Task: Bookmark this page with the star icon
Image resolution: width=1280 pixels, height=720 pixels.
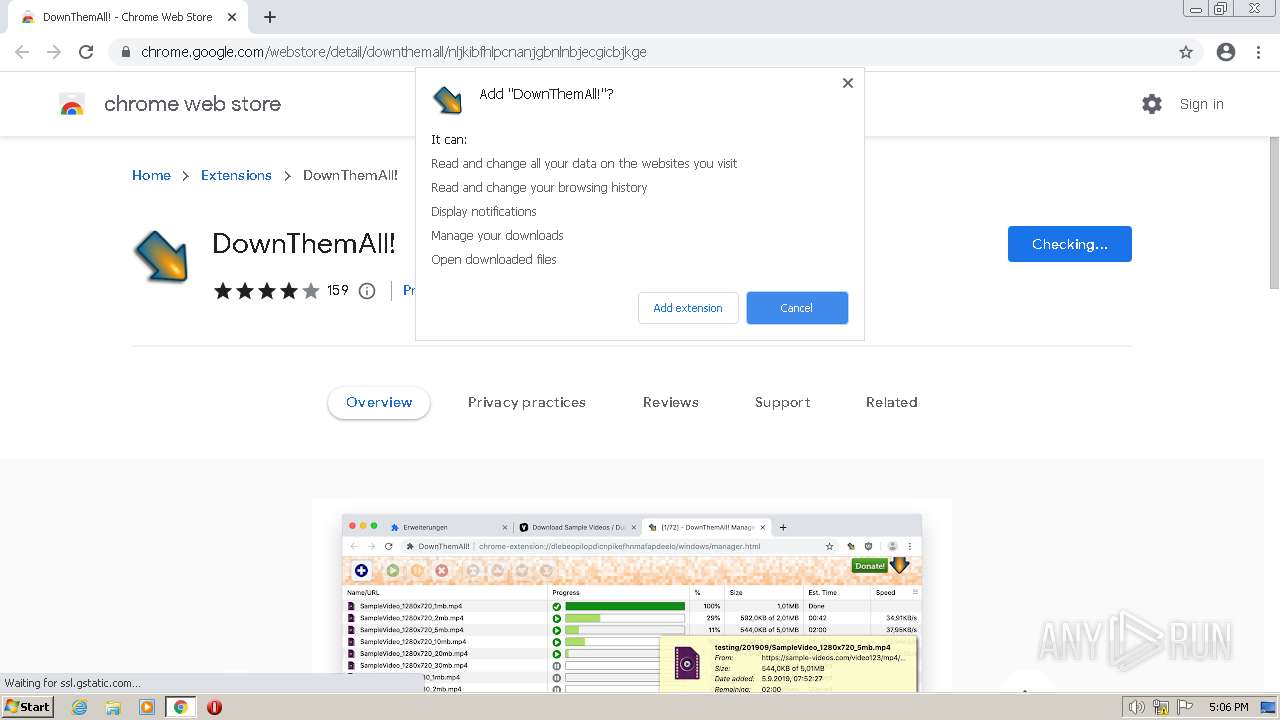Action: 1186,52
